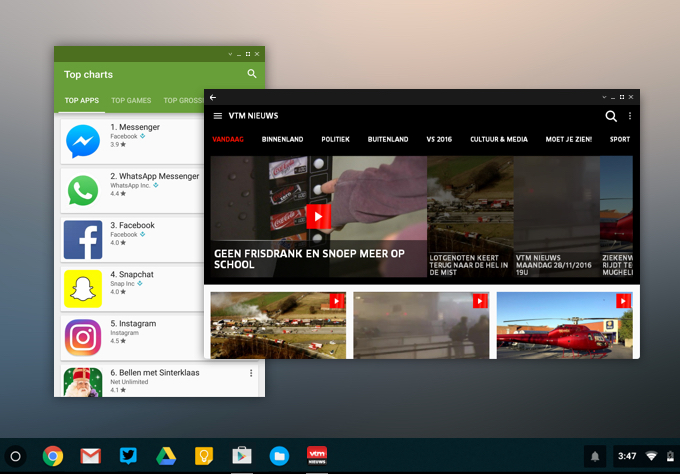The height and width of the screenshot is (474, 680).
Task: Open options for Bellen met Sinterklaas
Action: click(251, 373)
